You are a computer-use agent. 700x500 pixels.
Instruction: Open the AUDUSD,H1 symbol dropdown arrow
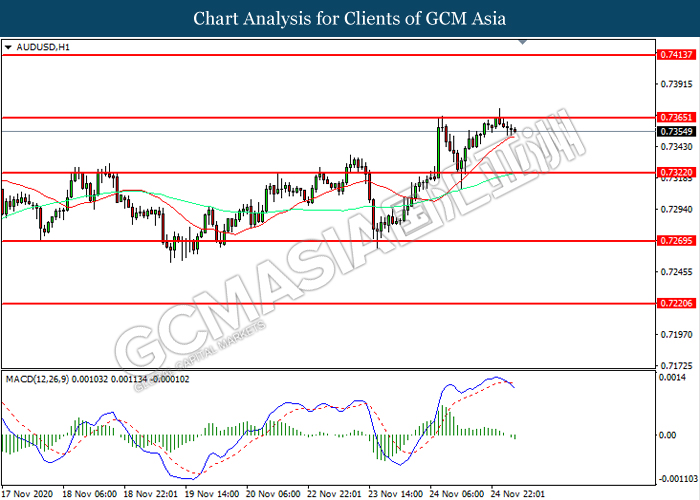point(8,47)
